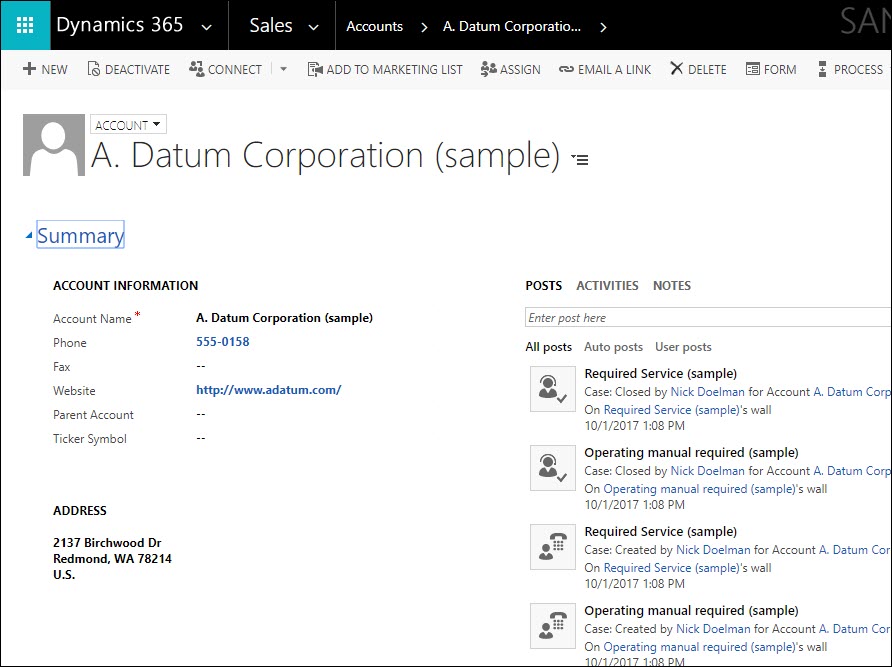
Task: Click the Assign people icon
Action: 488,69
